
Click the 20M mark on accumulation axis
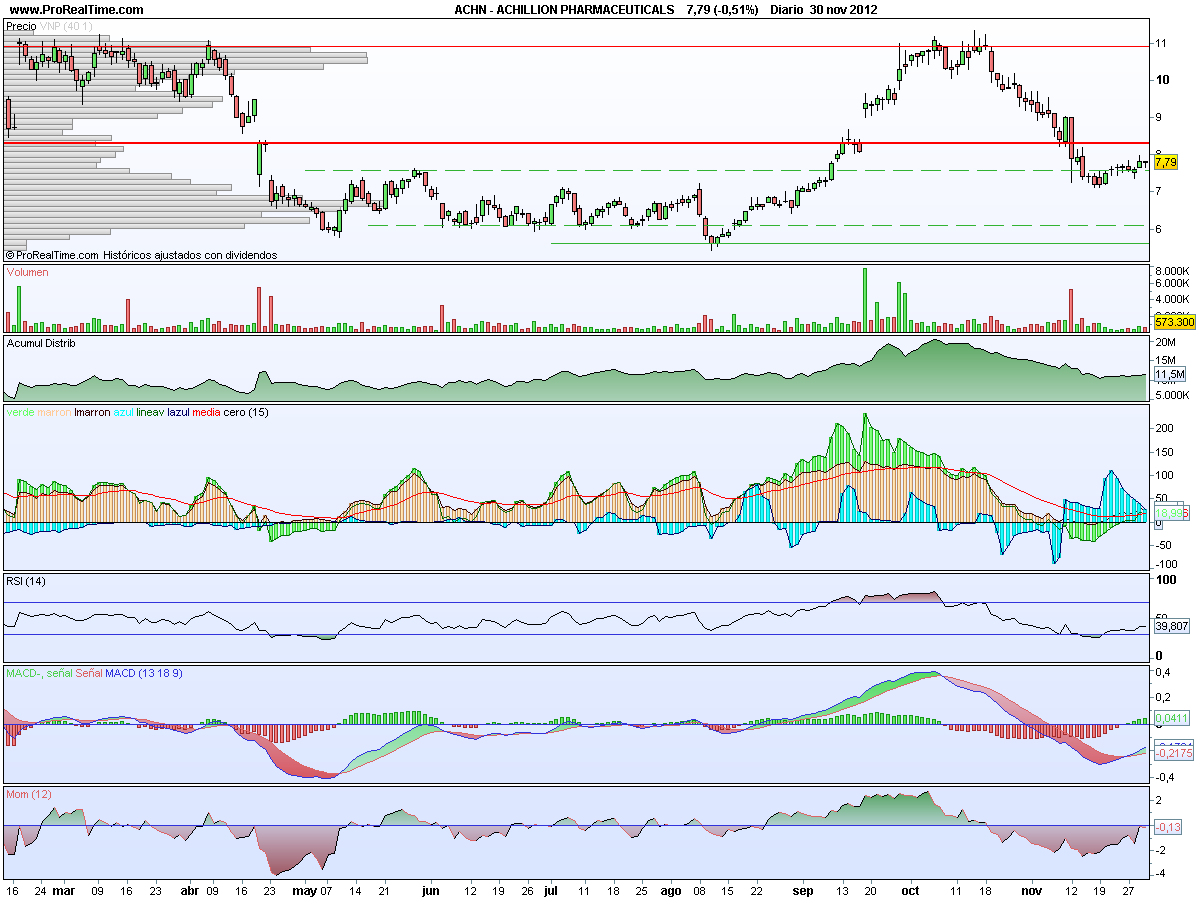click(1165, 342)
